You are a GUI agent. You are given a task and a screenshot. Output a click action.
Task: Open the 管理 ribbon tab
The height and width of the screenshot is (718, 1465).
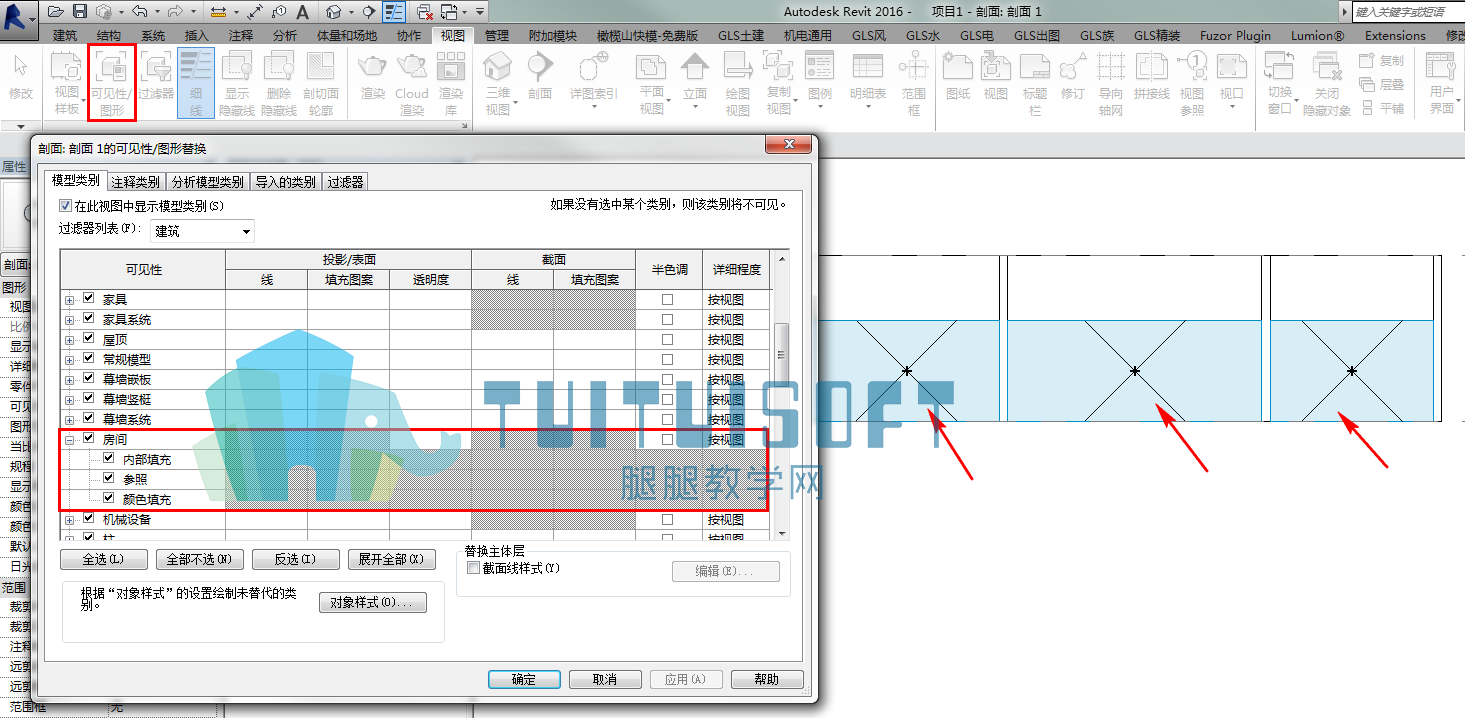point(497,35)
